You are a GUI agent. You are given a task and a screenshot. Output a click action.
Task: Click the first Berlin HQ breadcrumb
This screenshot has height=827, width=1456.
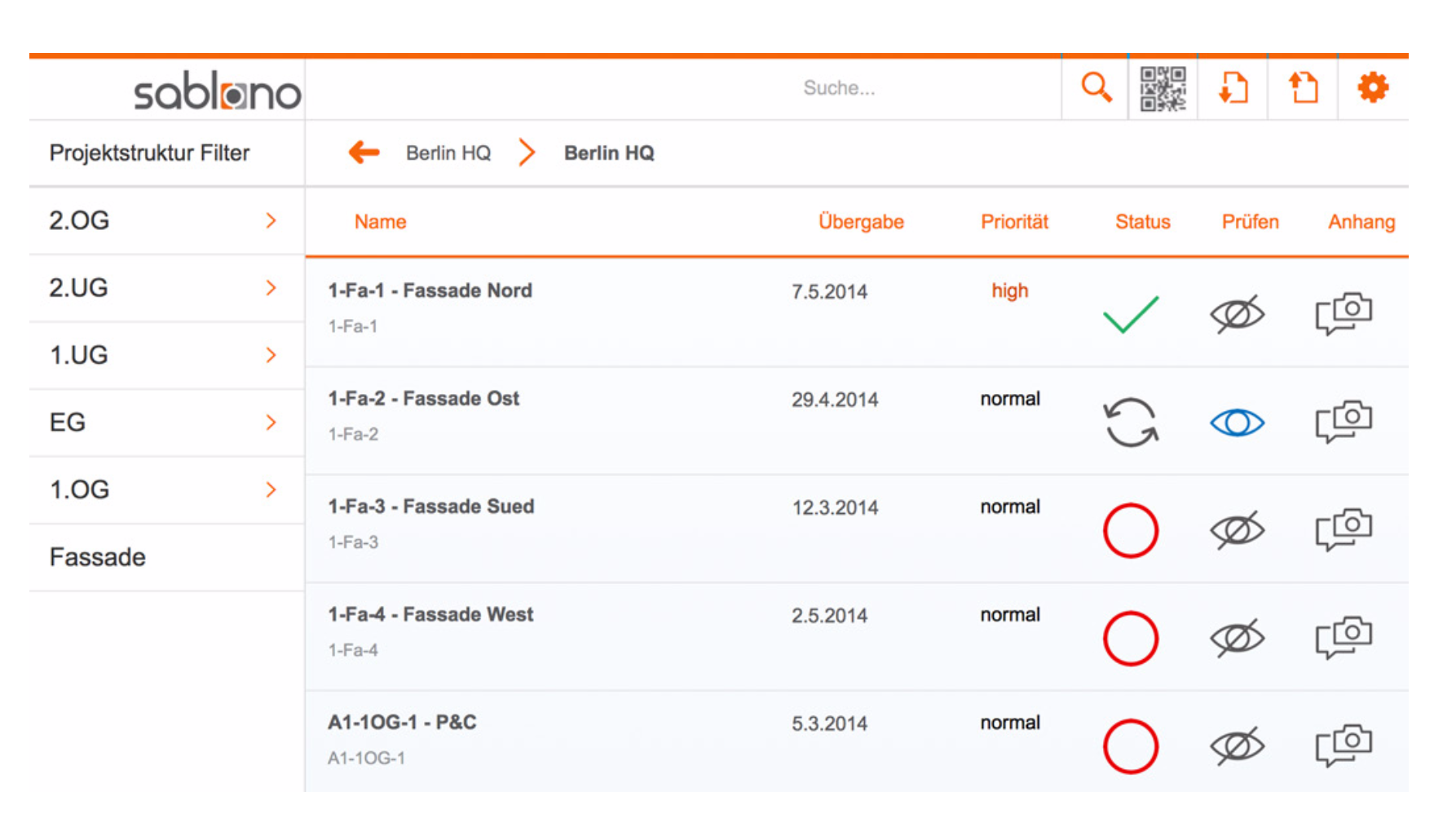(x=448, y=153)
